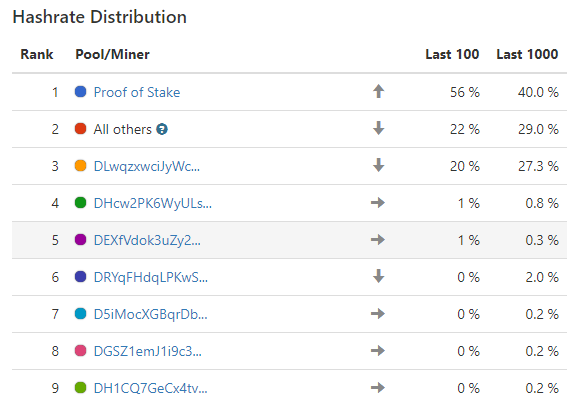This screenshot has width=570, height=406.
Task: Click the Pool/Miner column header
Action: click(112, 55)
